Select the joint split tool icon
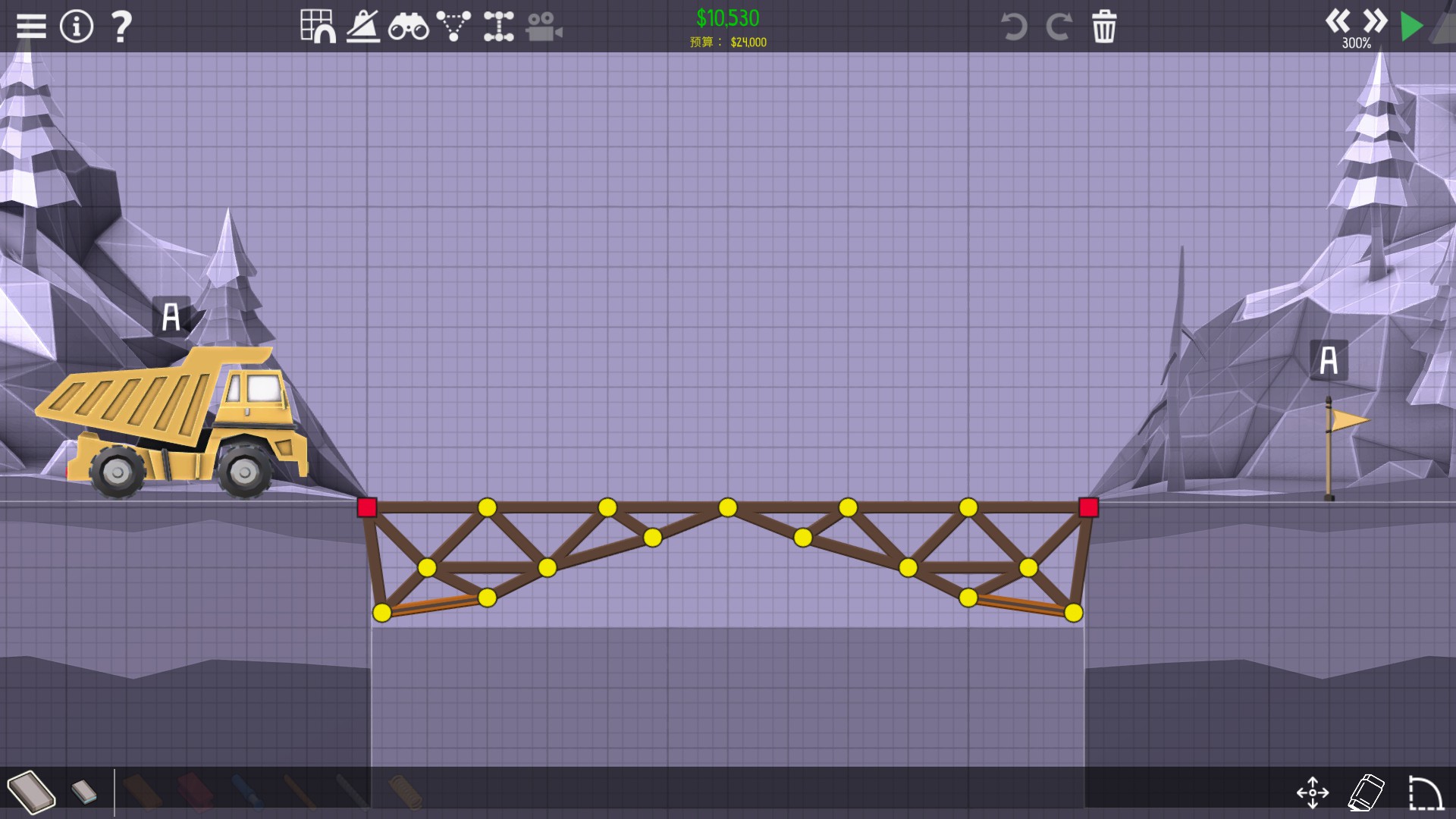 click(x=498, y=27)
